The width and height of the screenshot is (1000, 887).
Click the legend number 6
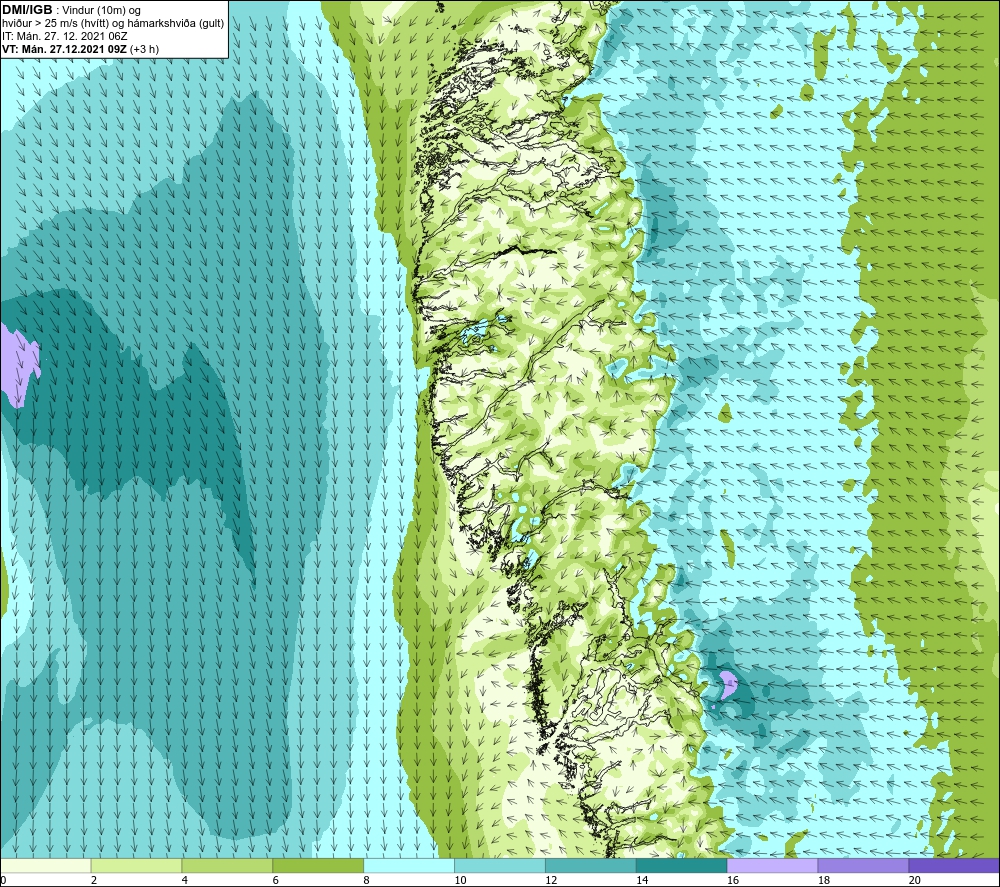[276, 881]
